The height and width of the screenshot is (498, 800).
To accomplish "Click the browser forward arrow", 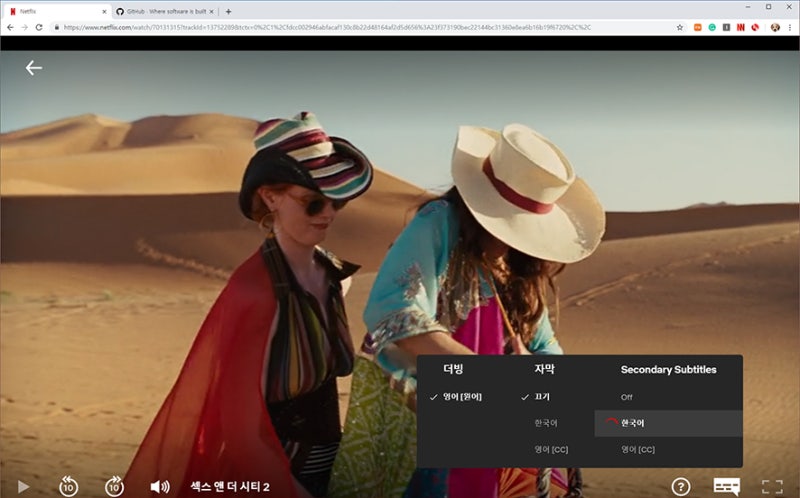I will tap(24, 27).
